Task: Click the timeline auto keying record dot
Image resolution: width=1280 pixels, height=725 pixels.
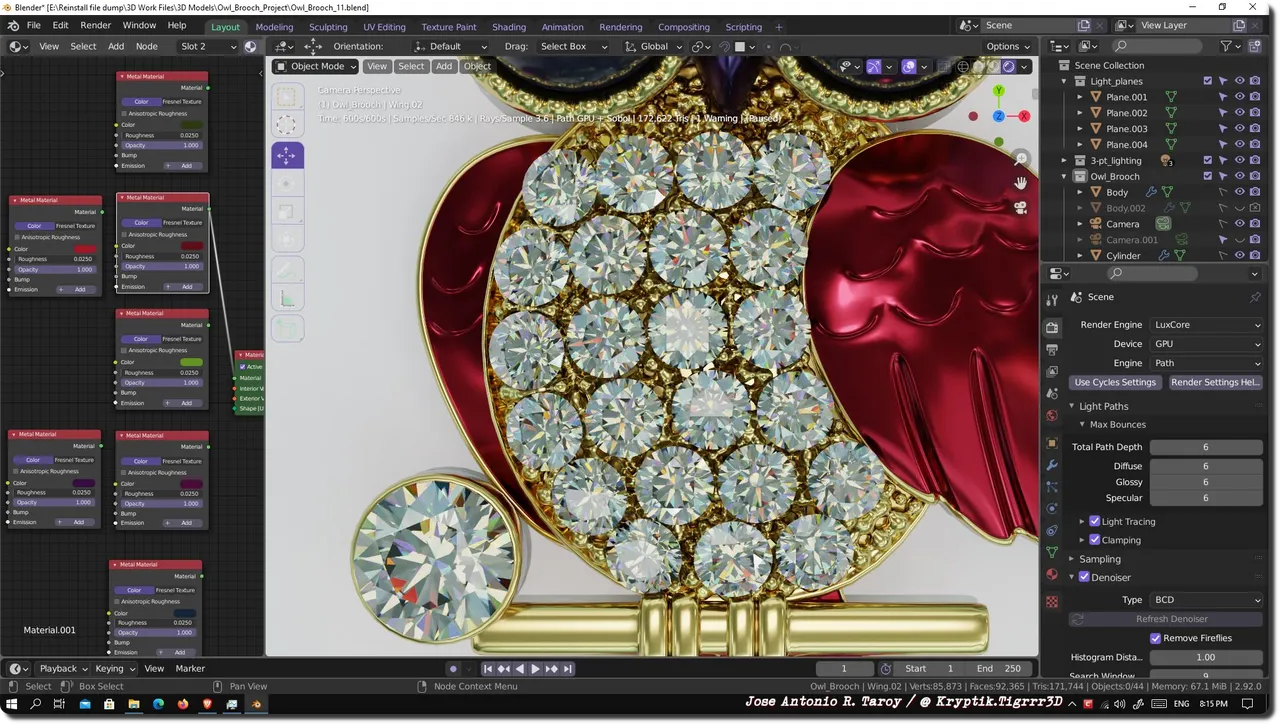Action: pos(453,669)
